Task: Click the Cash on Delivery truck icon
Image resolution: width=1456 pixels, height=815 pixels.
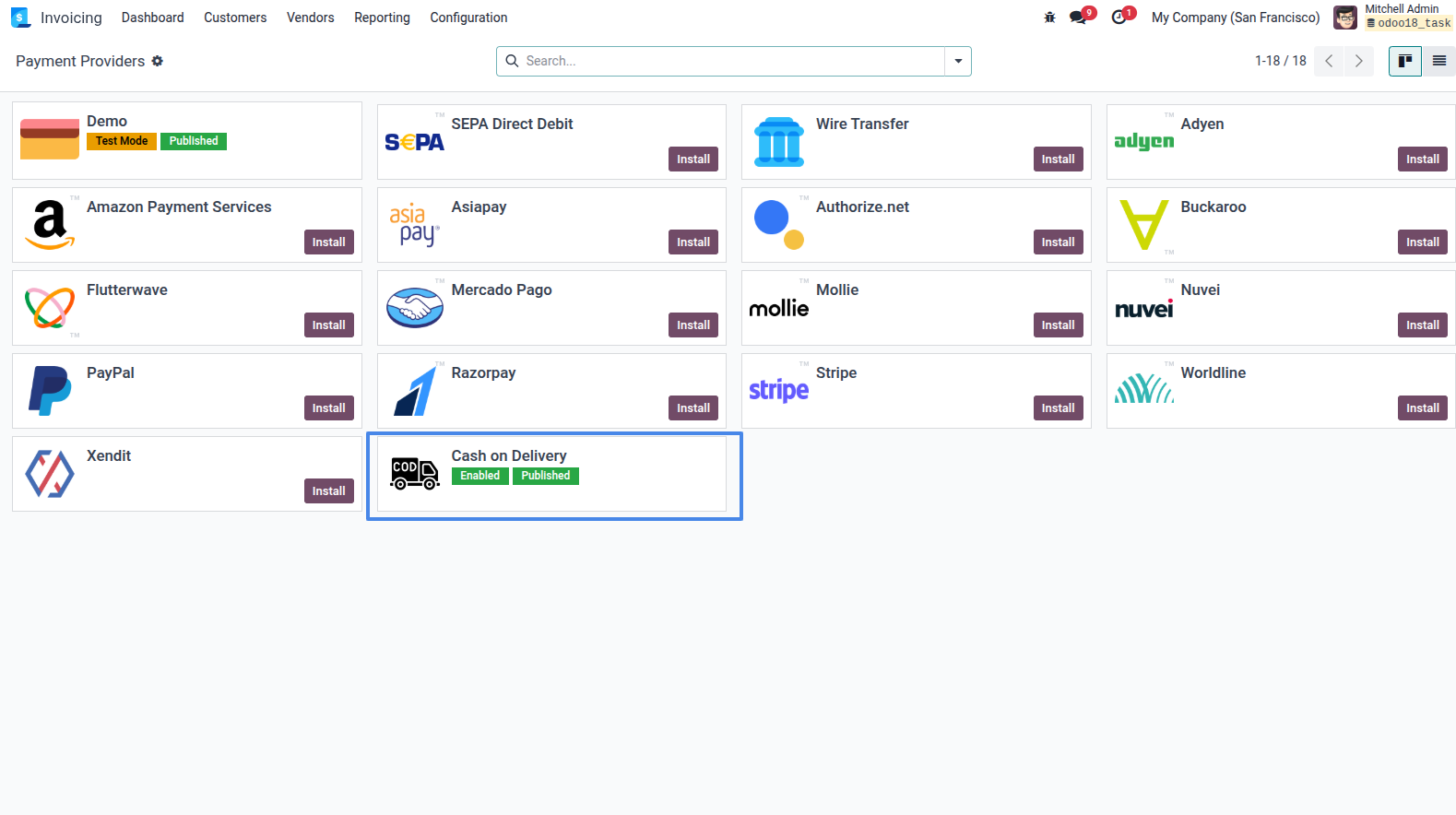Action: (x=414, y=473)
